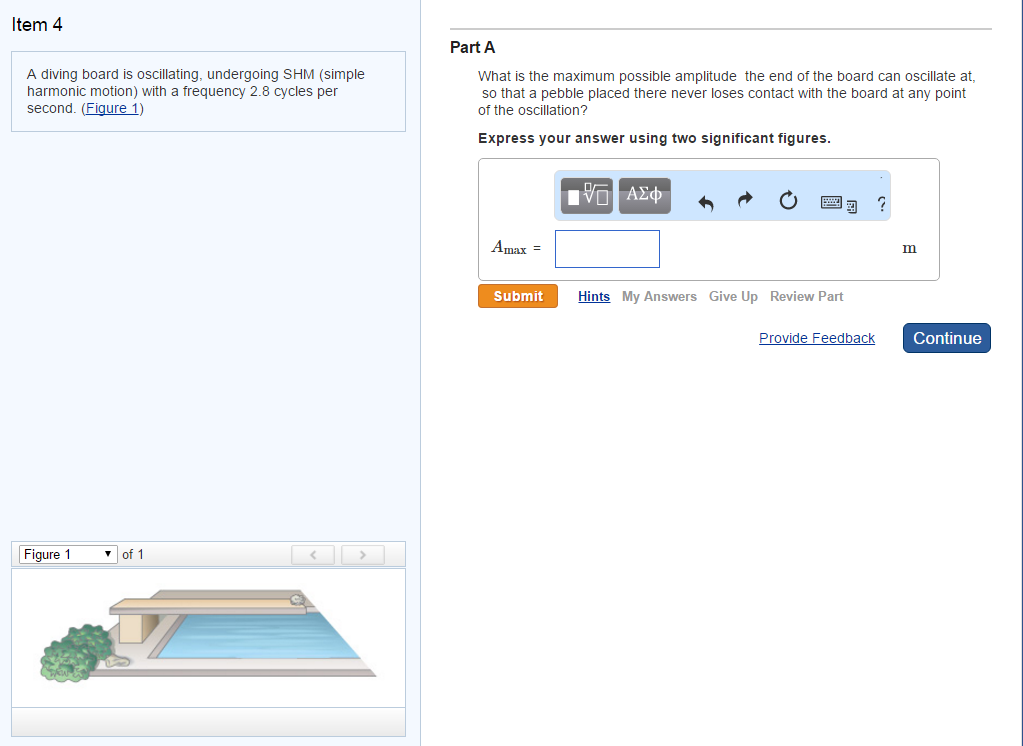Open the Figure 1 link in the problem statement
1023x746 pixels.
click(112, 108)
